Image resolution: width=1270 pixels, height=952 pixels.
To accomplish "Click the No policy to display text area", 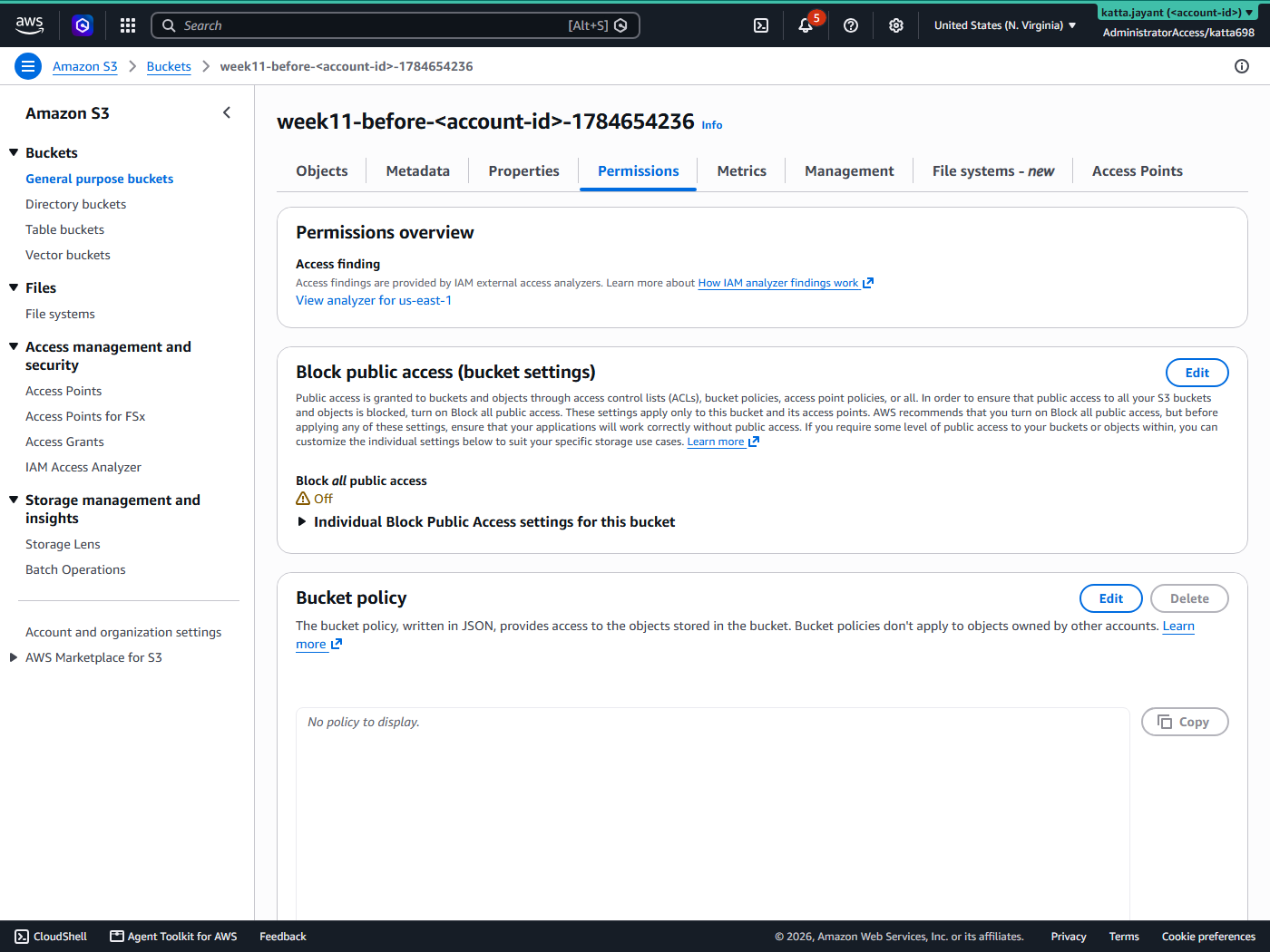I will coord(712,813).
